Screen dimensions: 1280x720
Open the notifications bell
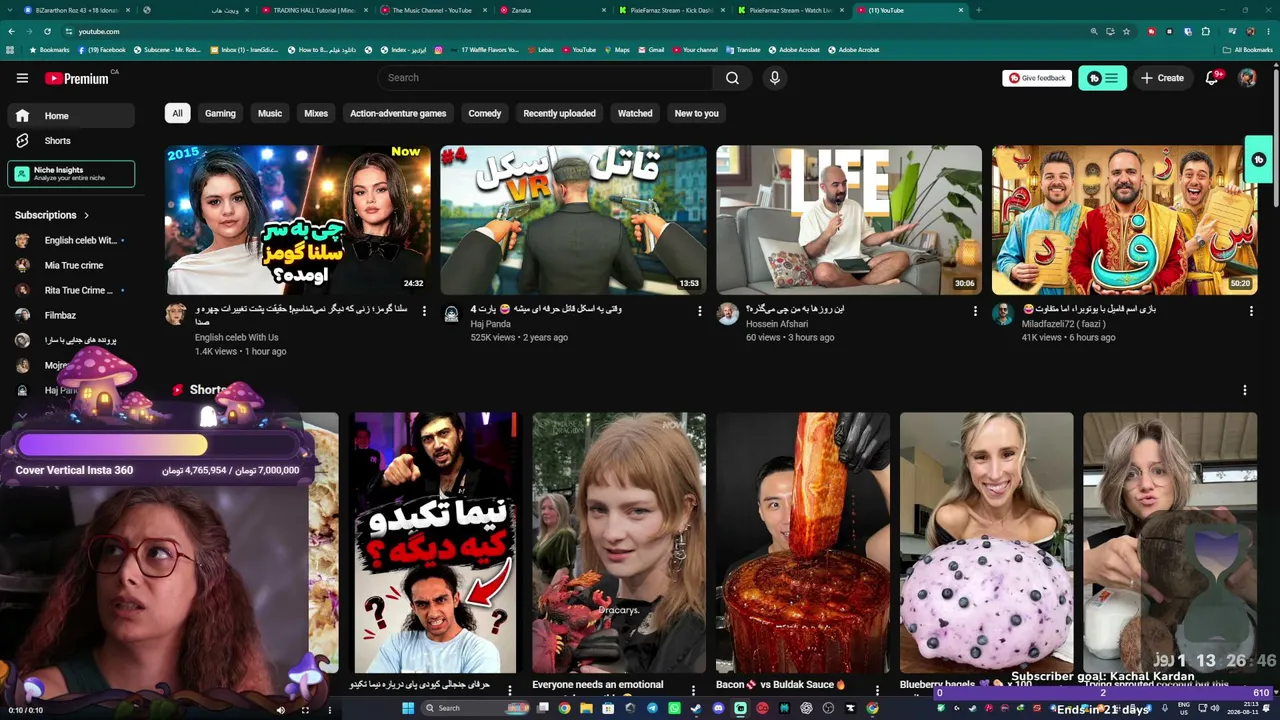pyautogui.click(x=1212, y=78)
